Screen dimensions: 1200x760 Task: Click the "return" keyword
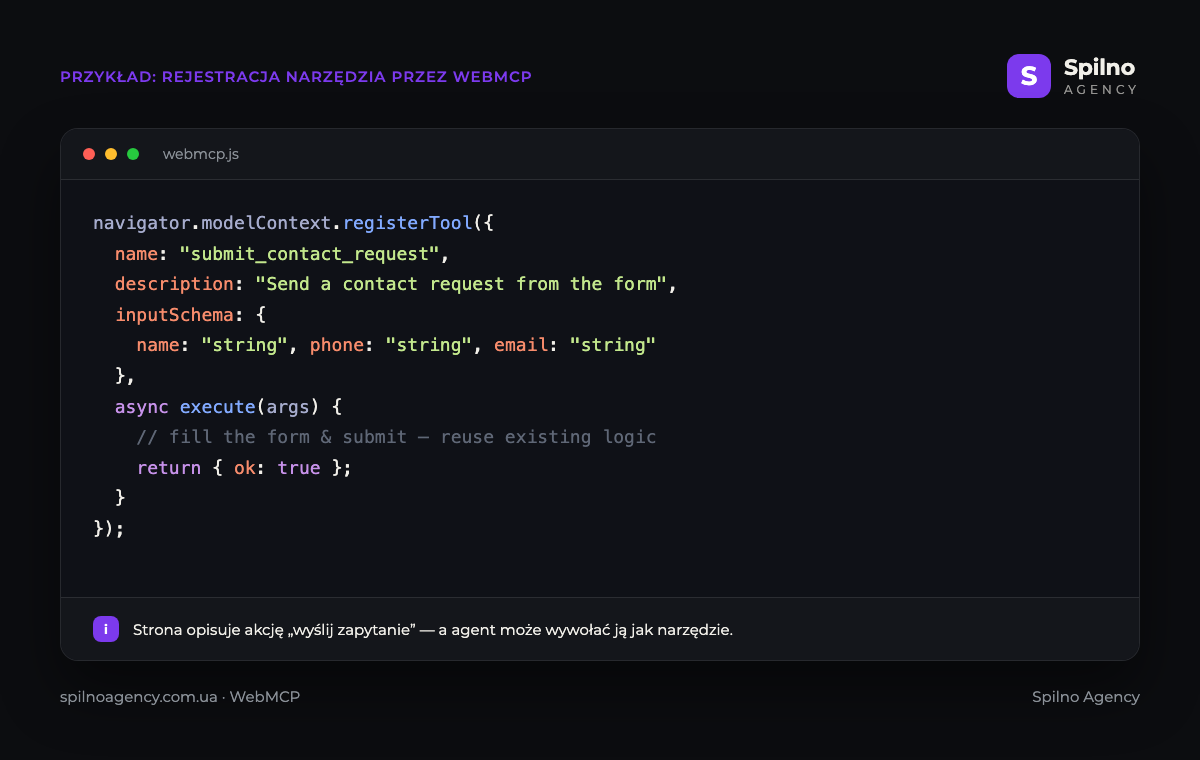point(169,468)
